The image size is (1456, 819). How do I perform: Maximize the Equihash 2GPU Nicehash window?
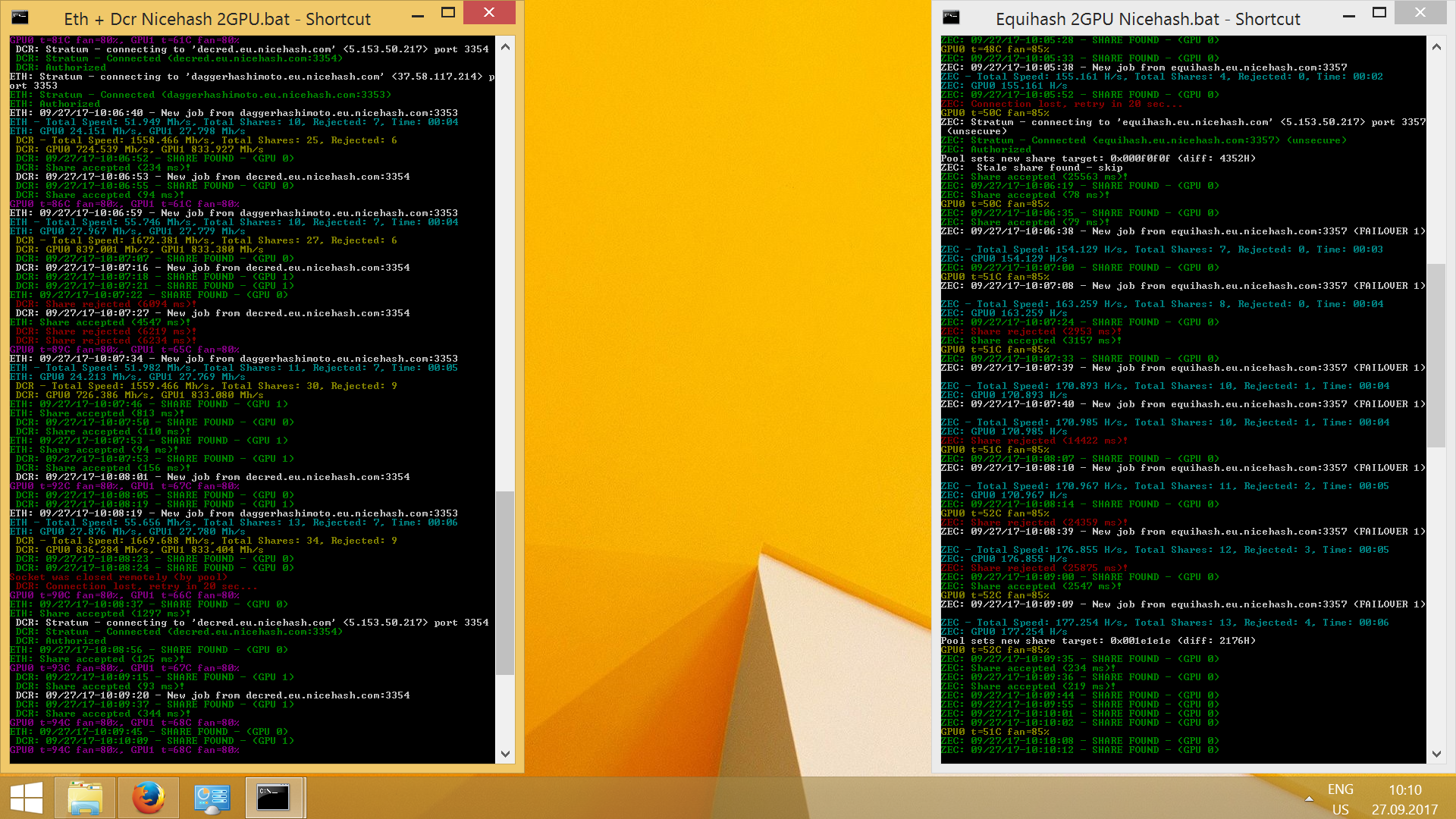[x=1378, y=12]
